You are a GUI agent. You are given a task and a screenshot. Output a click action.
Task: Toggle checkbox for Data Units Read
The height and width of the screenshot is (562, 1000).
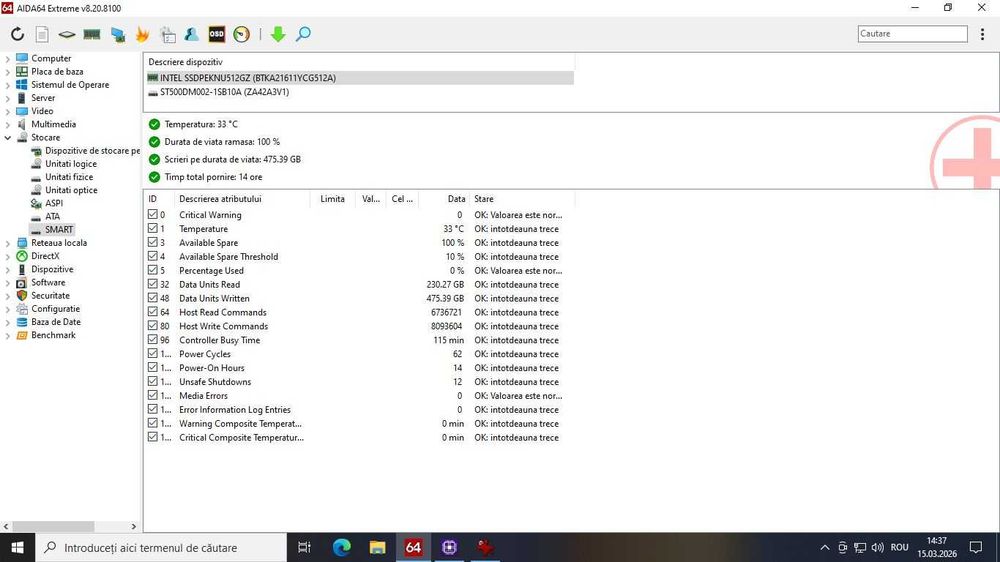(152, 285)
